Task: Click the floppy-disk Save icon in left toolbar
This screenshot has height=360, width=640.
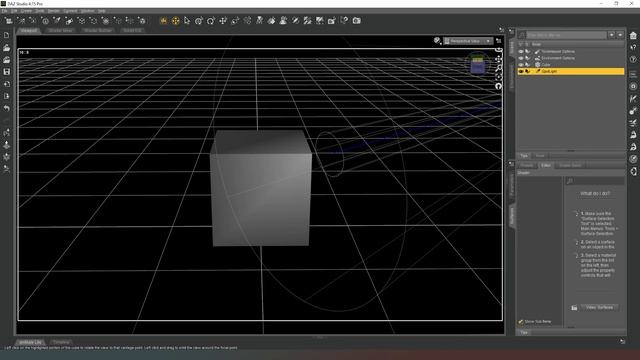Action: click(7, 72)
